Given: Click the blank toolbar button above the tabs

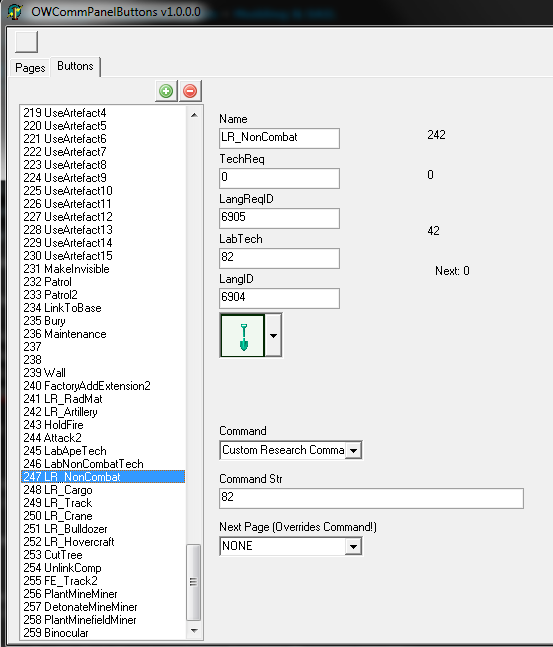Looking at the screenshot, I should [x=26, y=42].
